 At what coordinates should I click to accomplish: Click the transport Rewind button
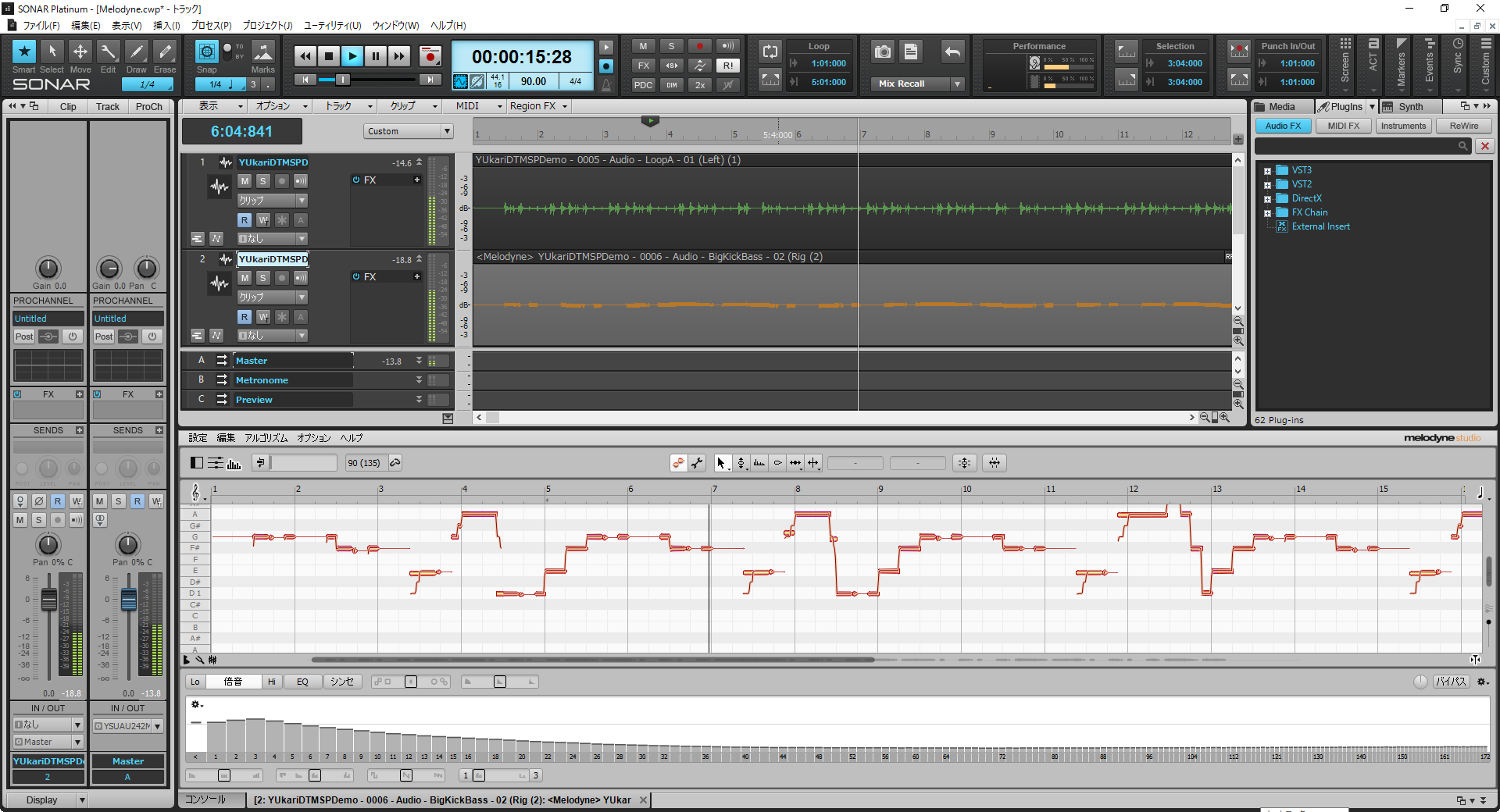[305, 55]
